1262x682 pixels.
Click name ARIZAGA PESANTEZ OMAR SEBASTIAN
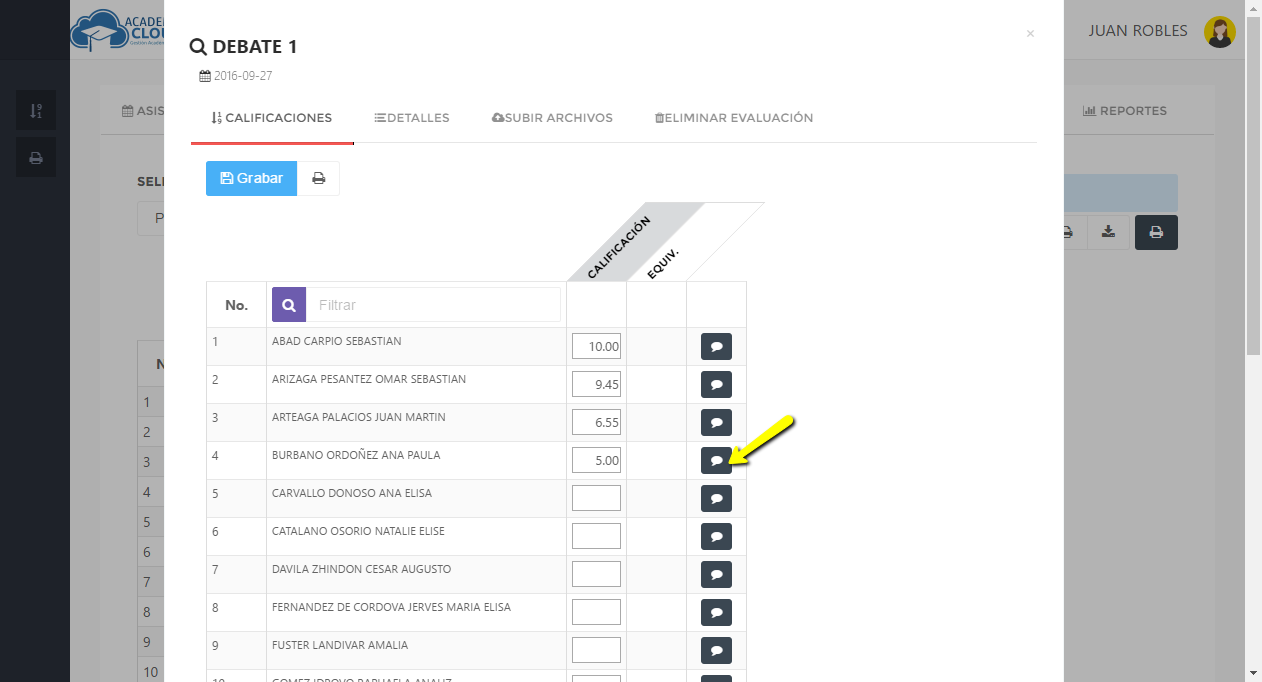pyautogui.click(x=369, y=379)
